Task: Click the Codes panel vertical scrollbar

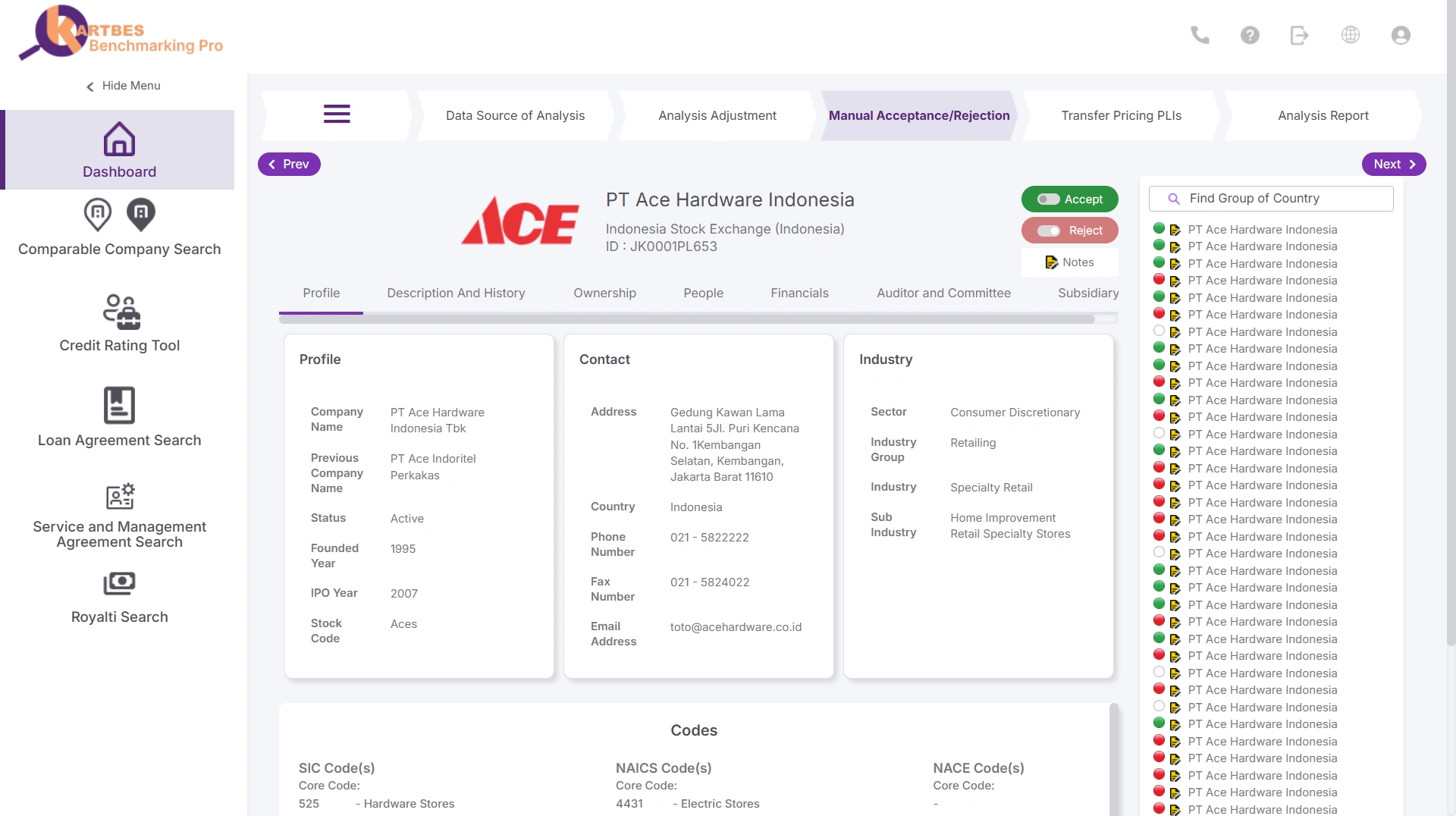Action: tap(1114, 758)
